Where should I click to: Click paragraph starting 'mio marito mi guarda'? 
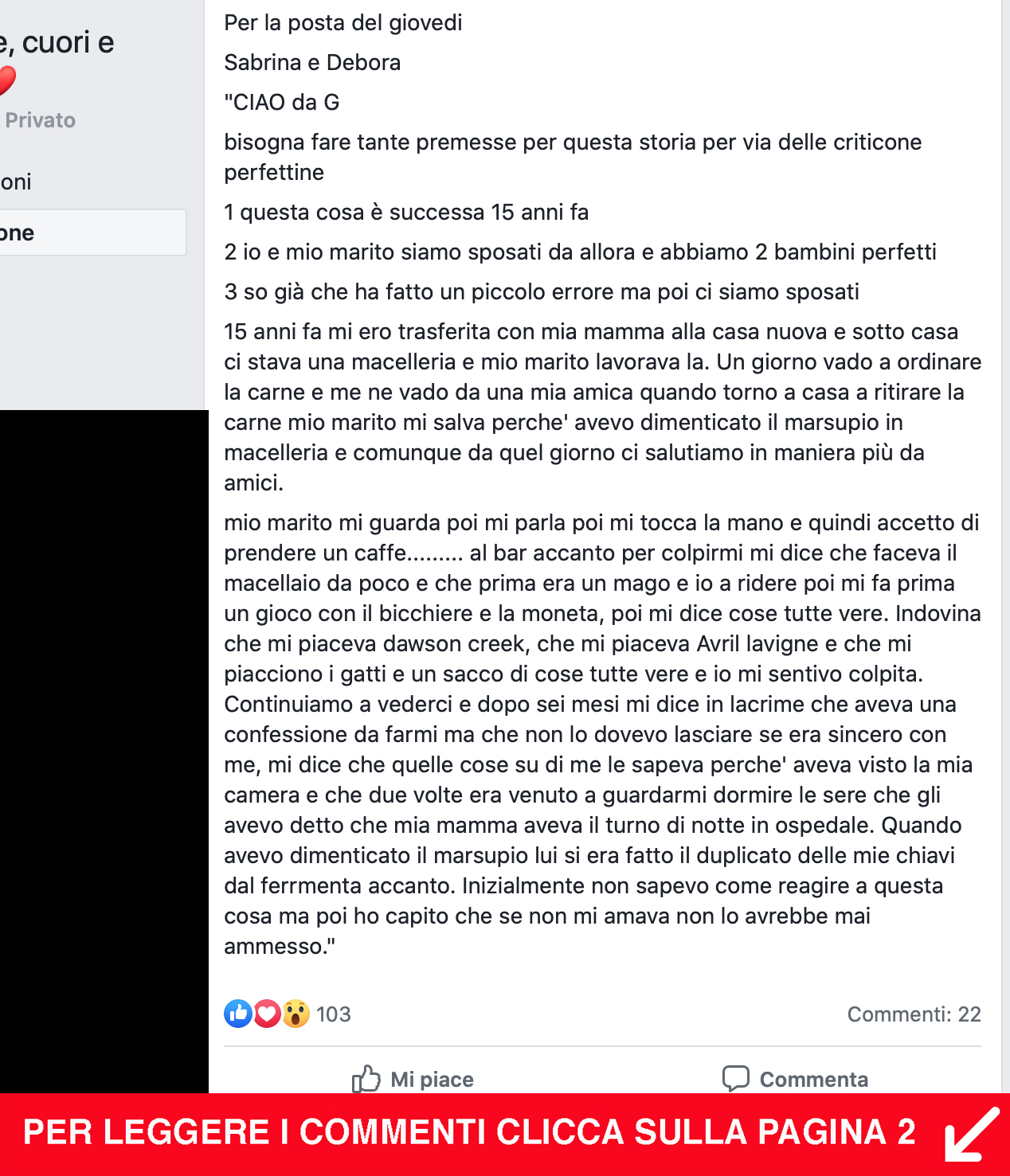tap(602, 734)
